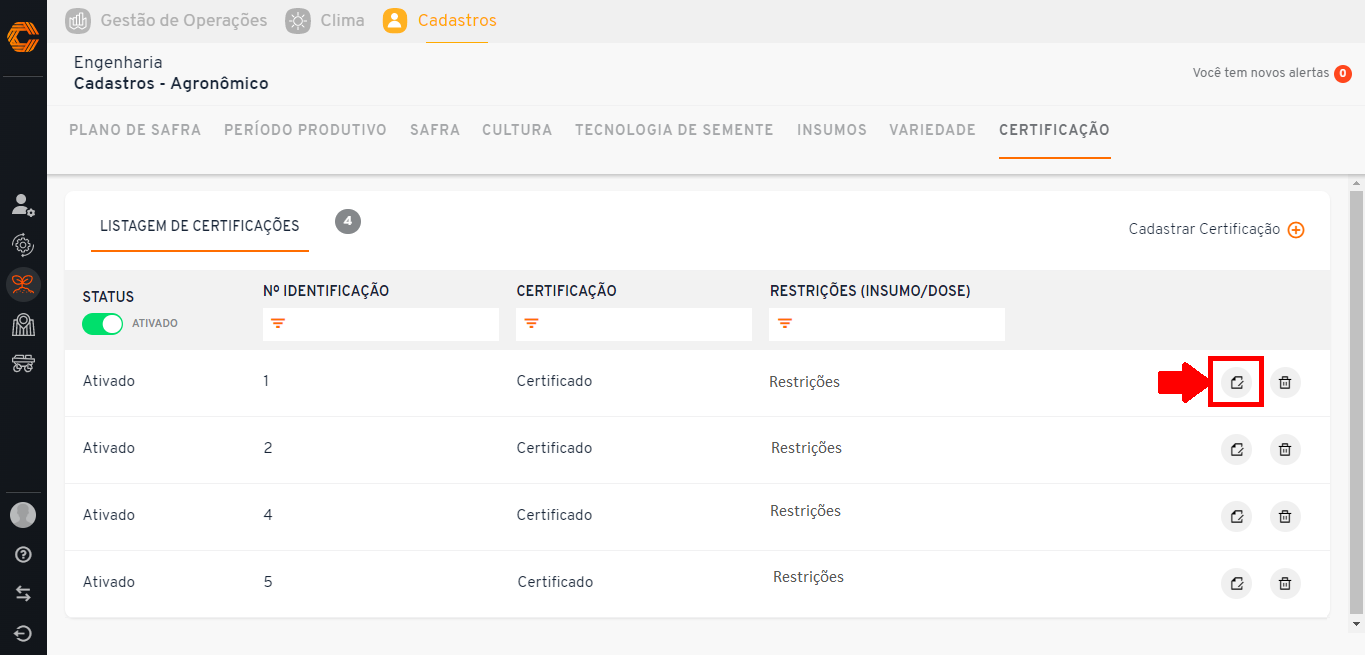Click the swap arrows sidebar icon
The width and height of the screenshot is (1367, 655).
tap(23, 594)
